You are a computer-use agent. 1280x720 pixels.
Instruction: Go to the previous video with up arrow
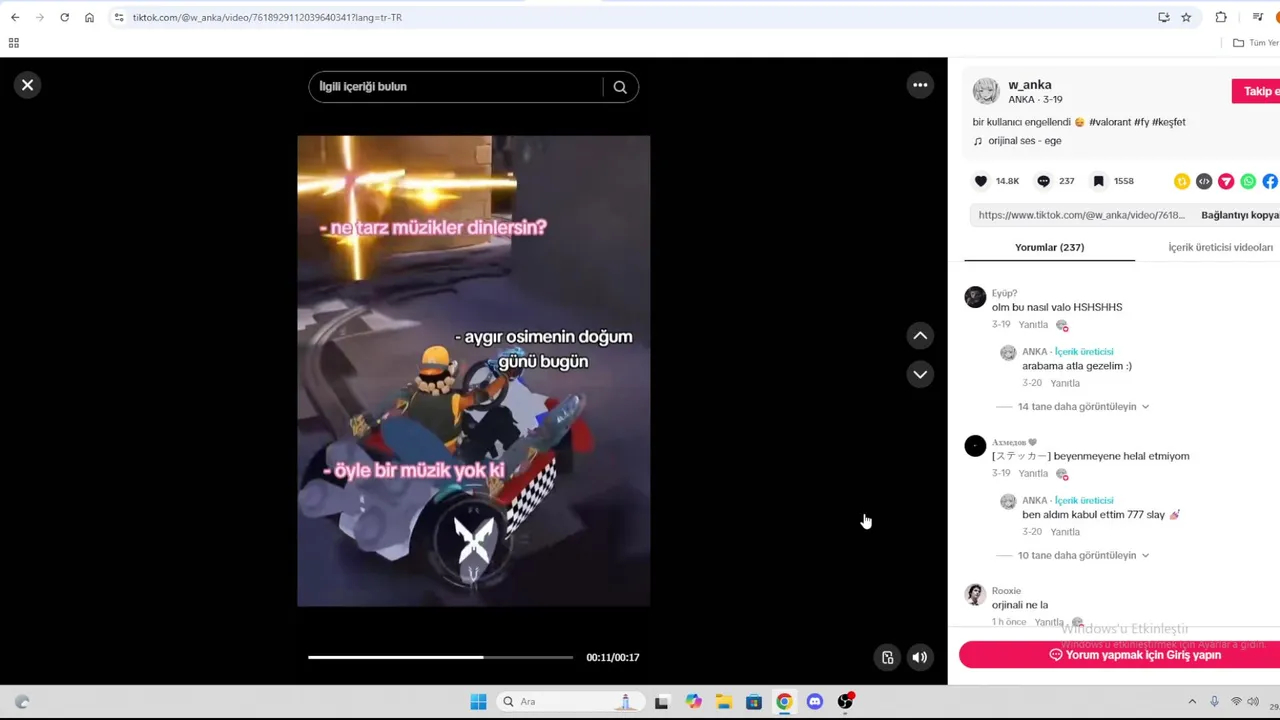click(x=920, y=336)
